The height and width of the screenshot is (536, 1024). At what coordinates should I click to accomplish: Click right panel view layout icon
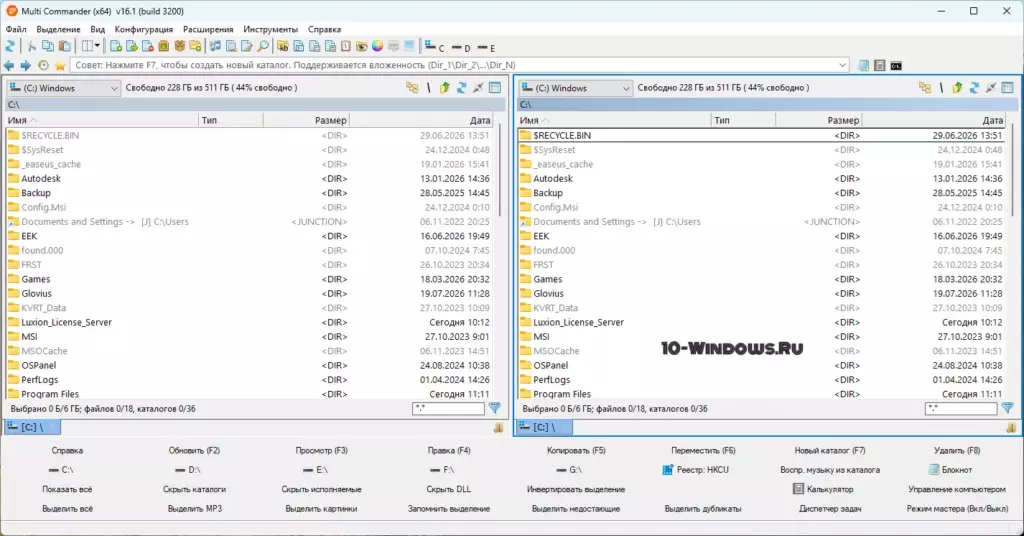coord(1008,87)
